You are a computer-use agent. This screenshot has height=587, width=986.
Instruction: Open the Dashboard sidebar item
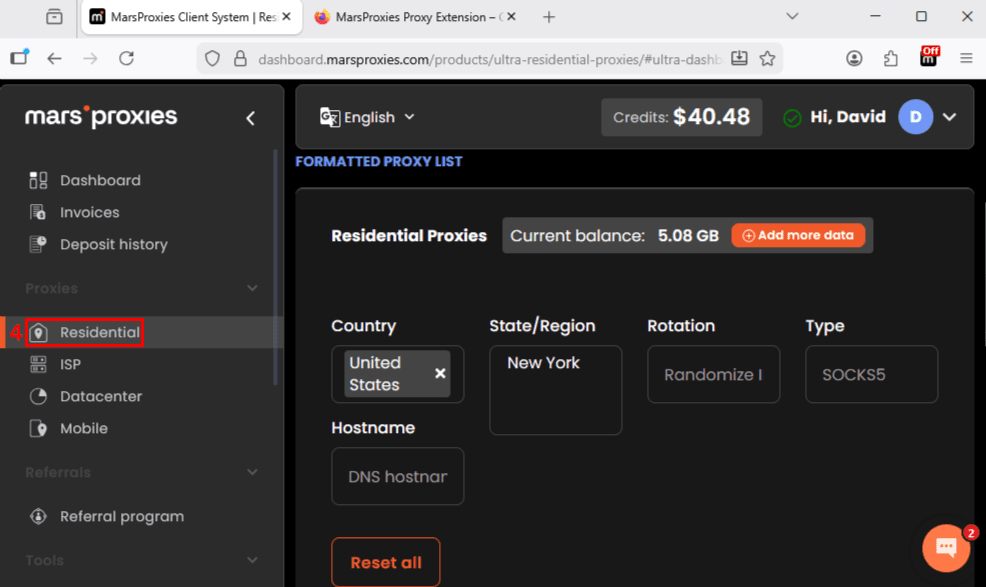[85, 181]
